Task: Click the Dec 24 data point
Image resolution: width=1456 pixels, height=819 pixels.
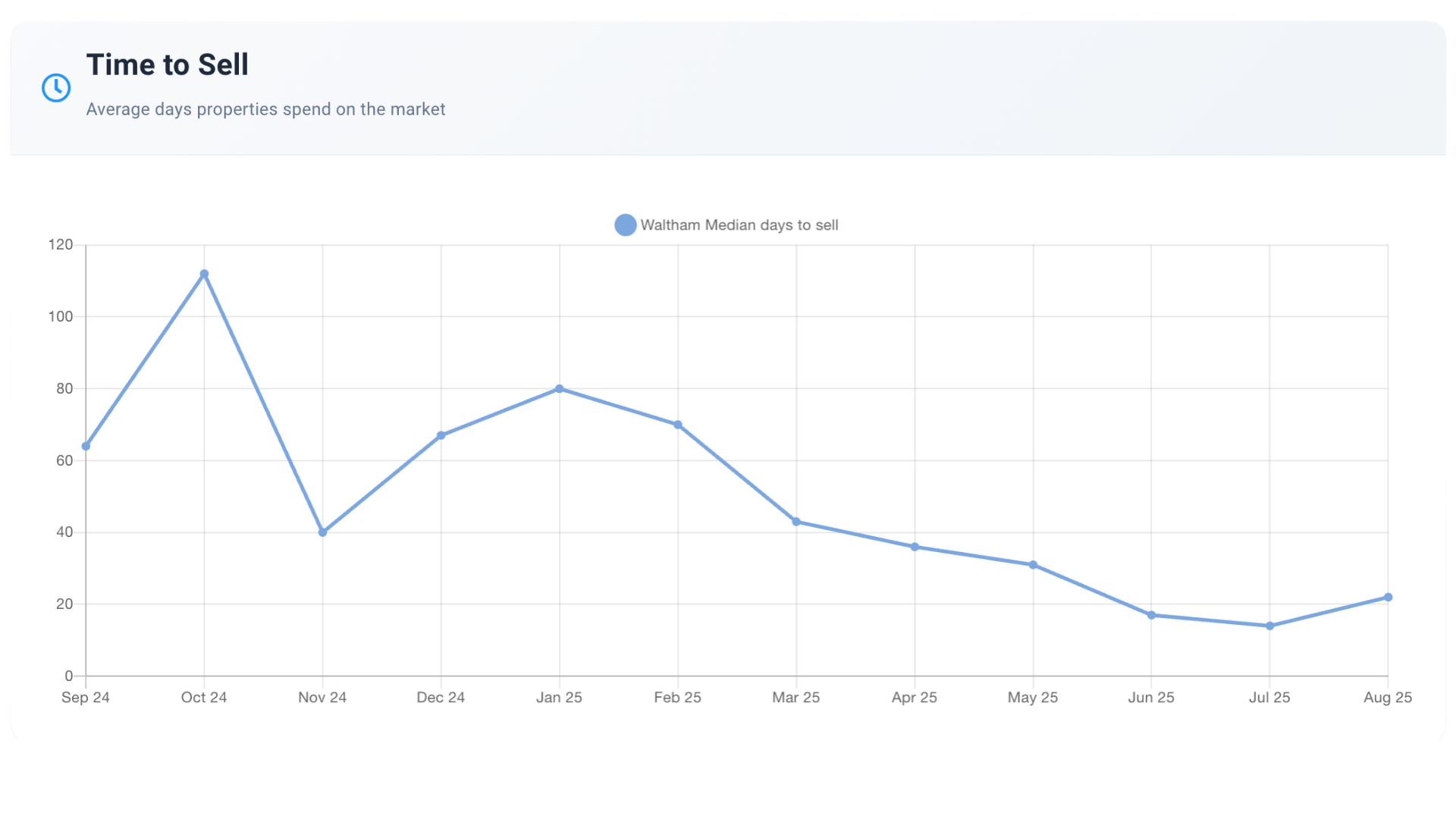Action: coord(441,435)
